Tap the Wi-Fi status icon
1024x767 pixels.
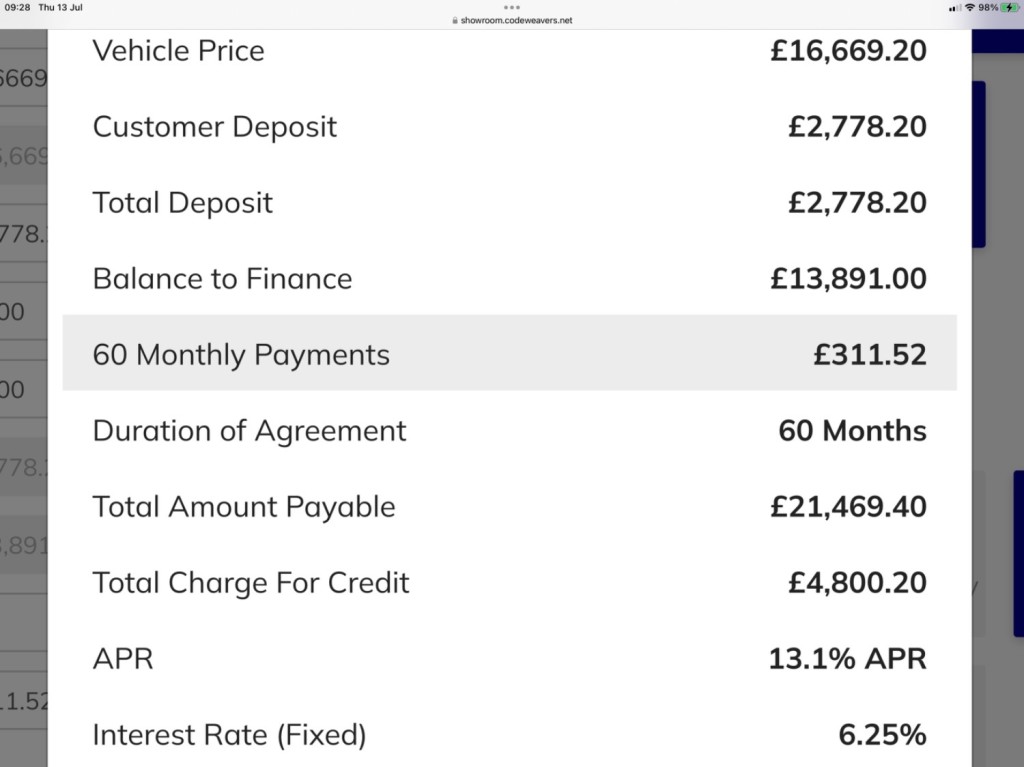click(970, 7)
